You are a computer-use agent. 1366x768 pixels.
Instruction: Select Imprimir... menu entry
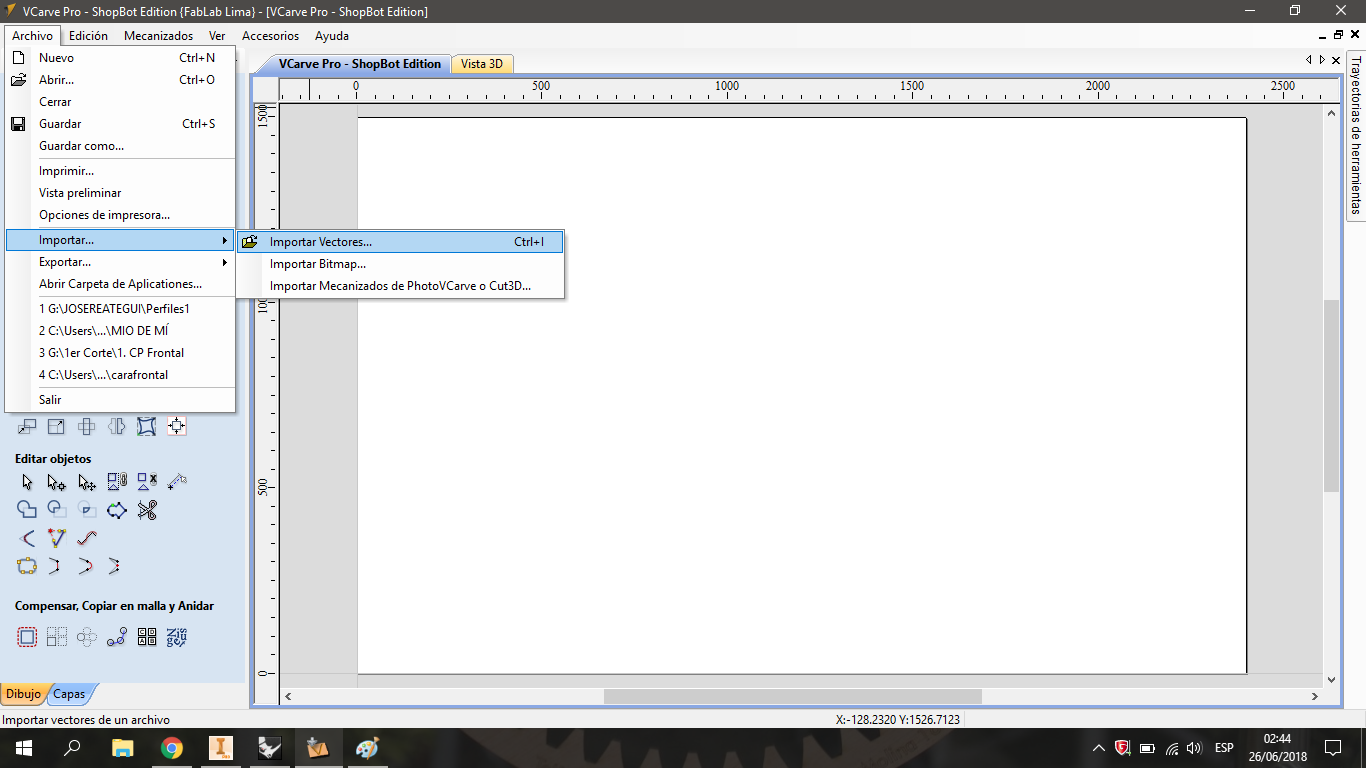[120, 171]
